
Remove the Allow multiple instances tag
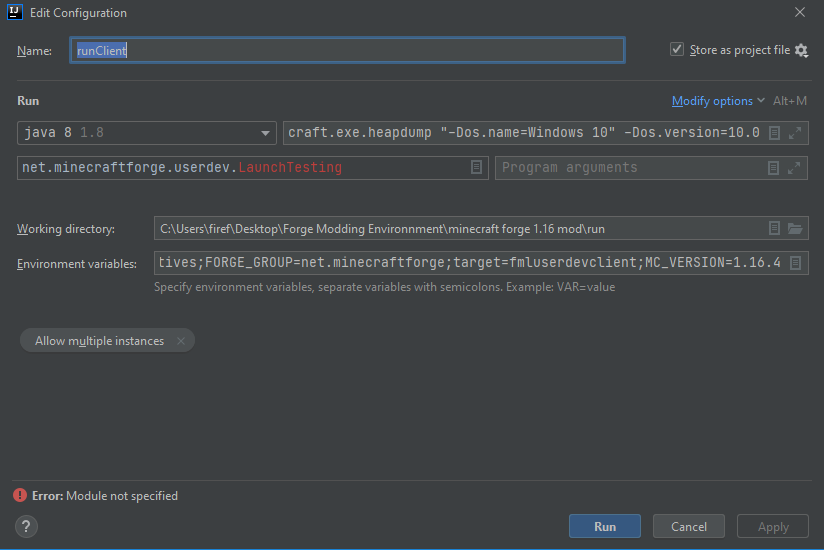click(x=181, y=341)
